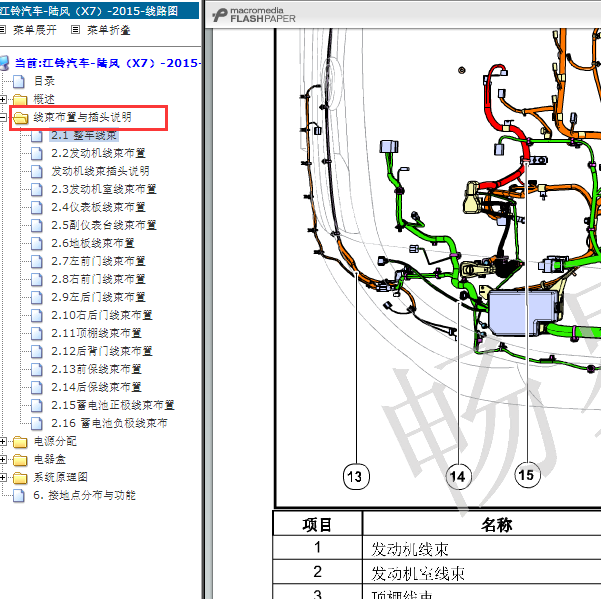Click page icon beside 2.15蓄电池正极线束布置

pyautogui.click(x=37, y=405)
